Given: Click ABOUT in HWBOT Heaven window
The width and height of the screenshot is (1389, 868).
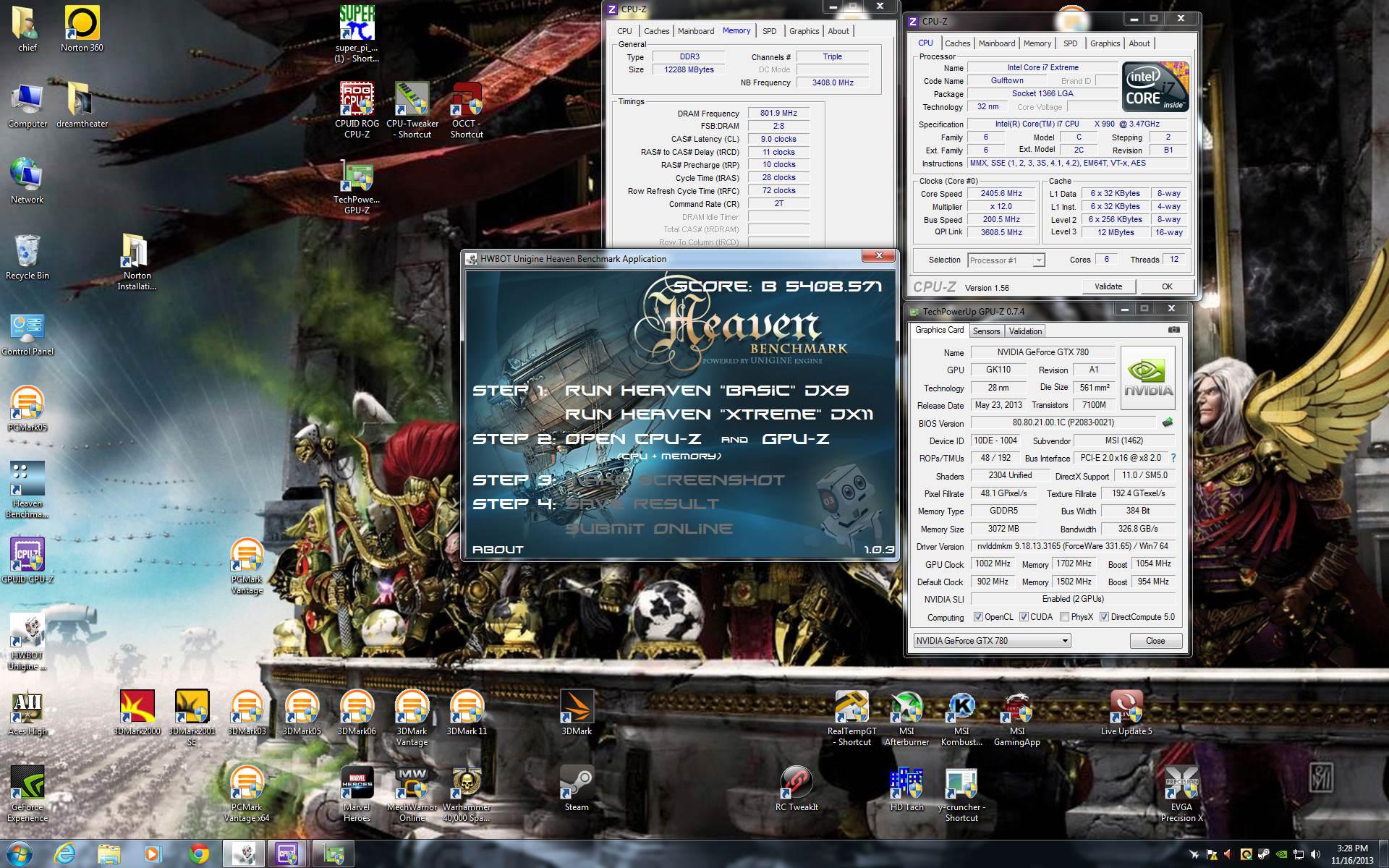Looking at the screenshot, I should (x=498, y=550).
